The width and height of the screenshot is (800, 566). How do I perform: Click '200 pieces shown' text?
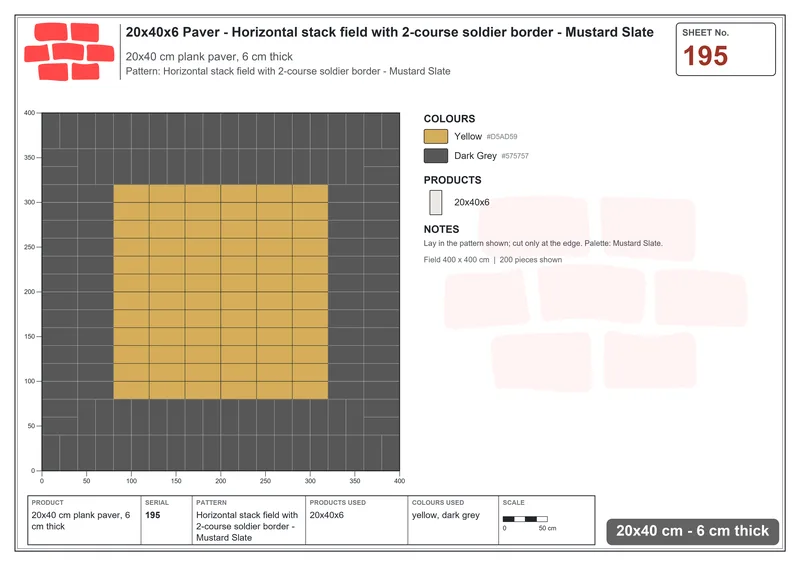pyautogui.click(x=531, y=260)
